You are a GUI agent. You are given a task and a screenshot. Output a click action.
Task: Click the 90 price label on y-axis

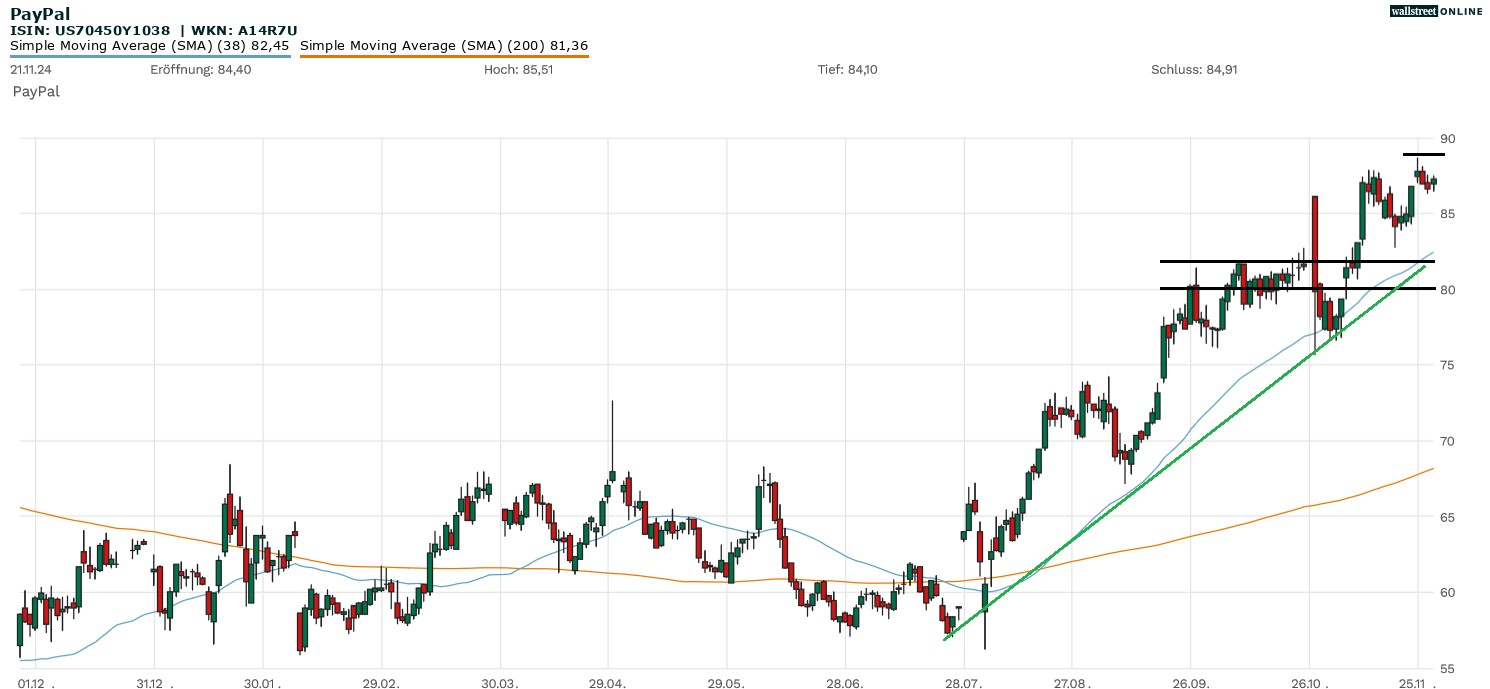(1447, 138)
